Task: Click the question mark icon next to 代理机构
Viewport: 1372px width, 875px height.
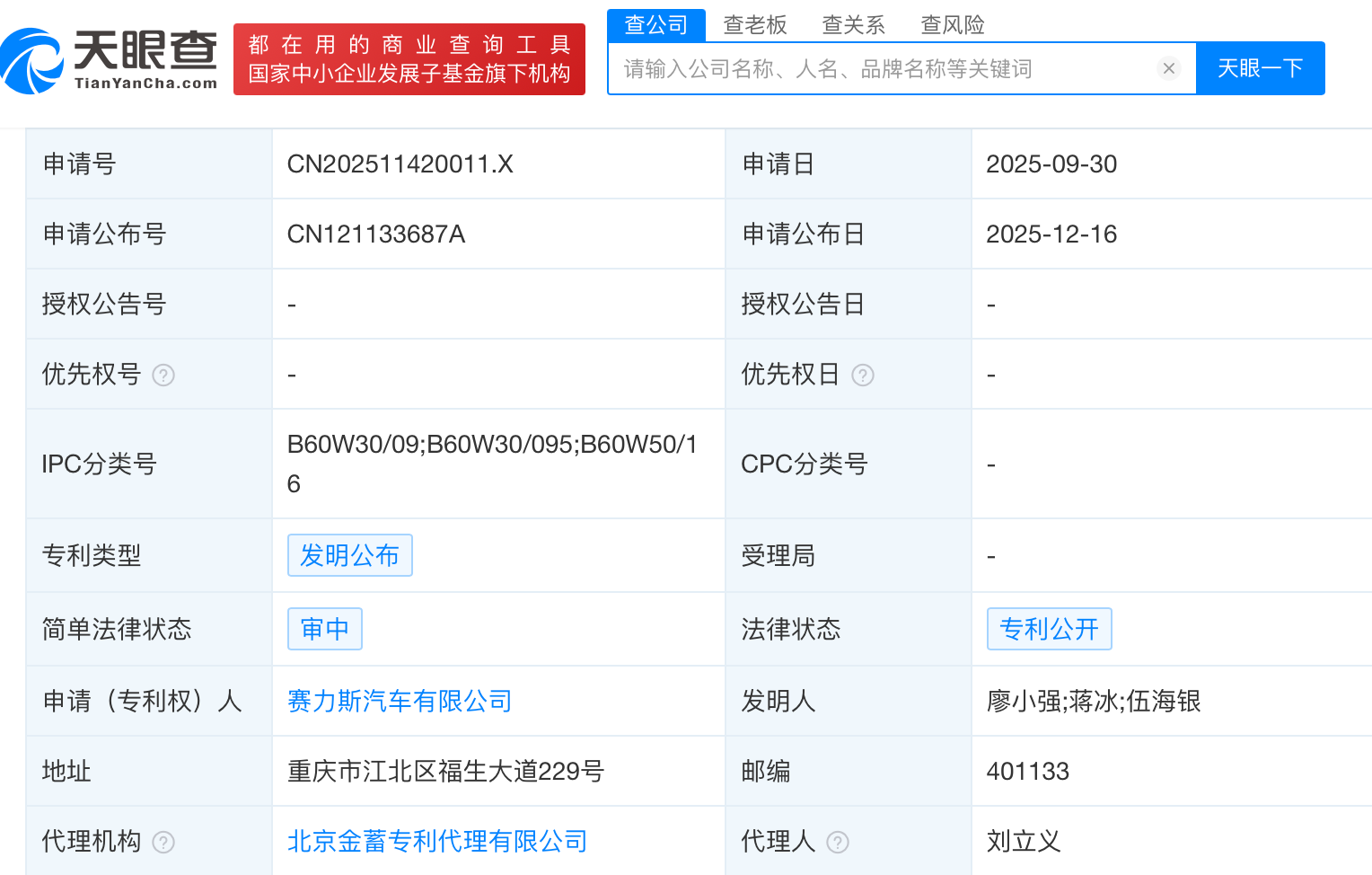Action: [163, 843]
